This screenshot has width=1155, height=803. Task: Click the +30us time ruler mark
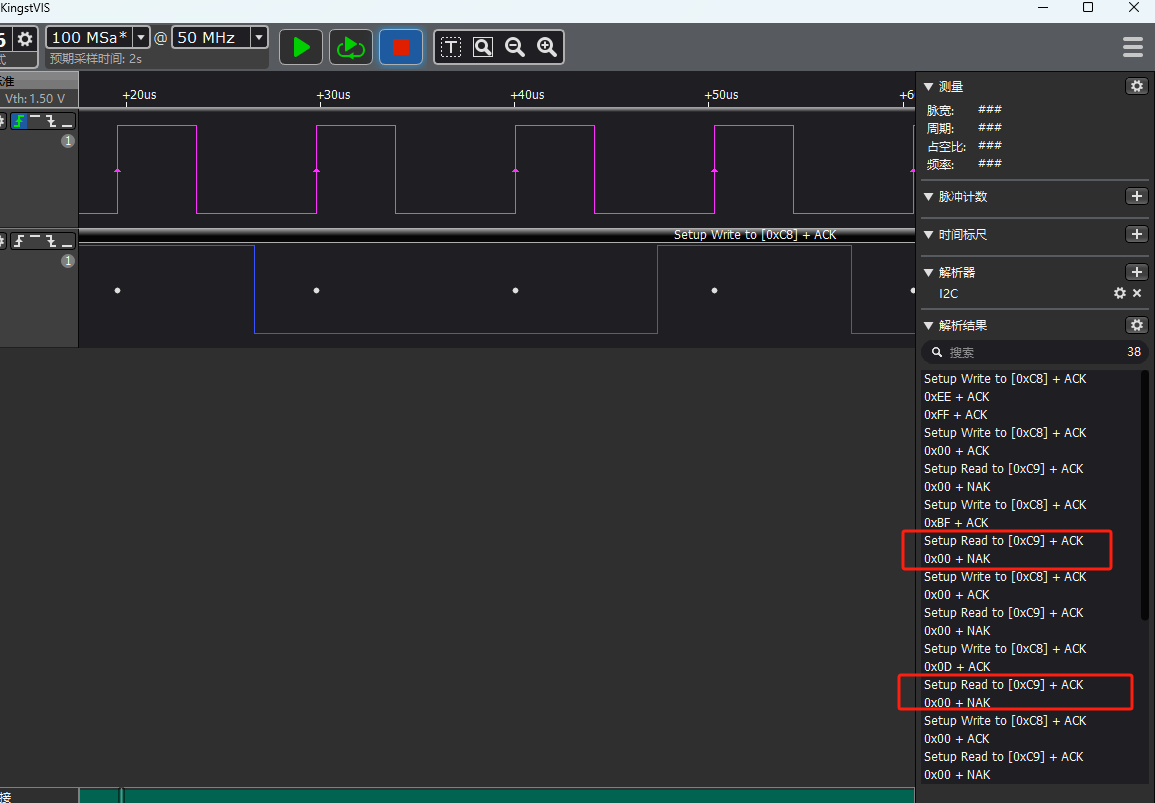click(333, 95)
